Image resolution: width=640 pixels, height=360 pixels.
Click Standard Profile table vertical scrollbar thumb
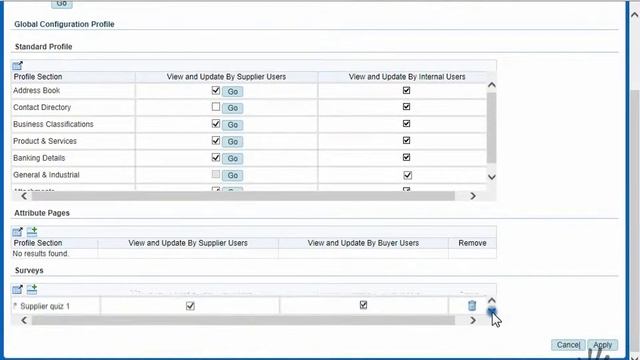(492, 128)
